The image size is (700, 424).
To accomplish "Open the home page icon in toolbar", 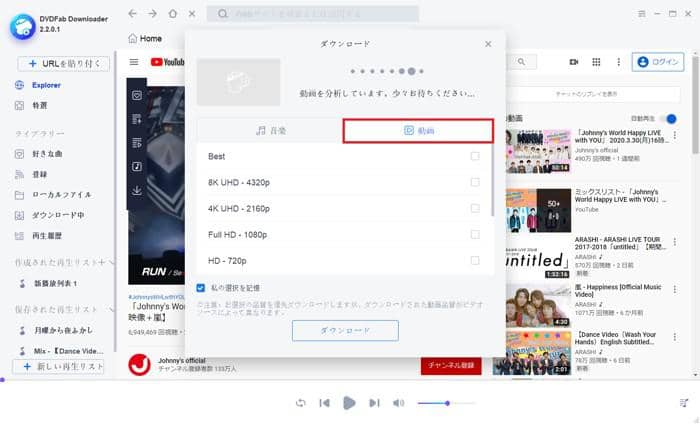I will pos(173,14).
